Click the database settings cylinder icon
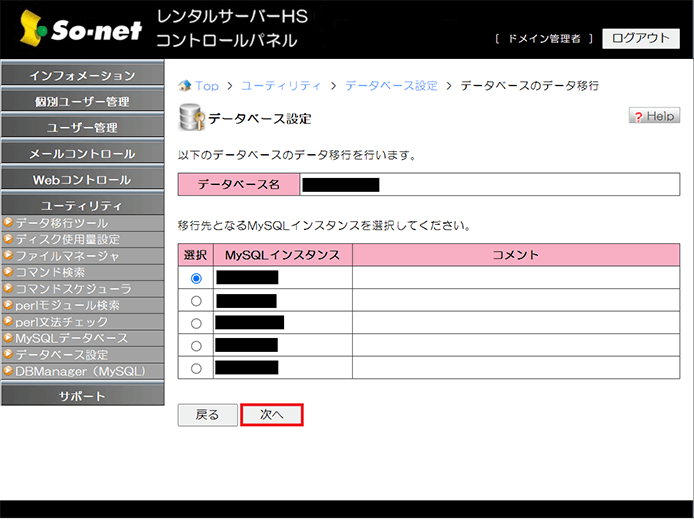 tap(190, 117)
